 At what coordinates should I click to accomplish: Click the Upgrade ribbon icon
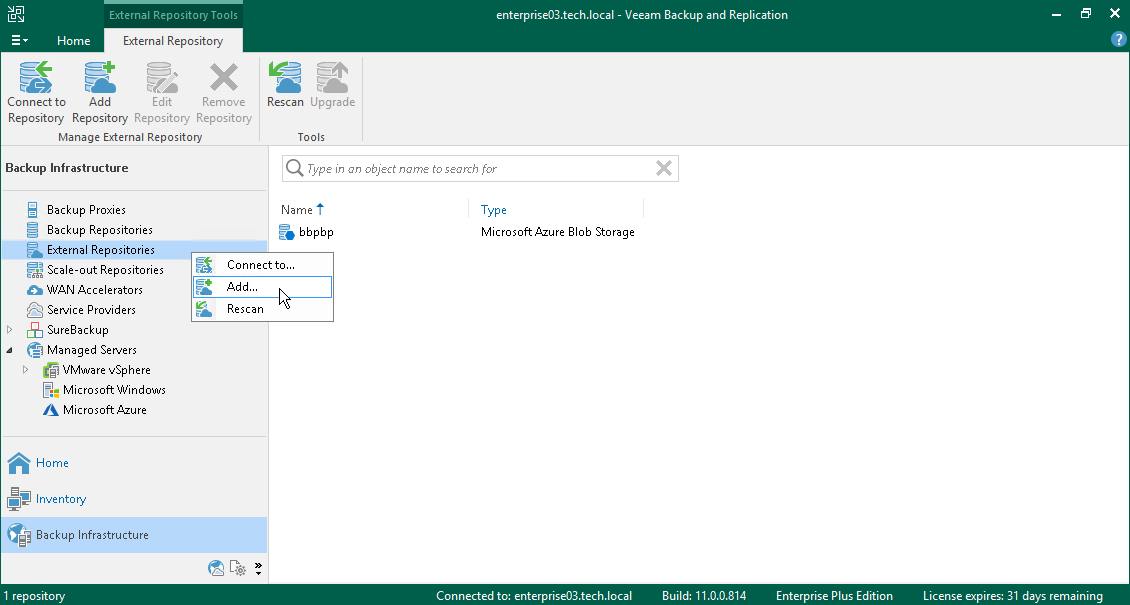point(332,78)
